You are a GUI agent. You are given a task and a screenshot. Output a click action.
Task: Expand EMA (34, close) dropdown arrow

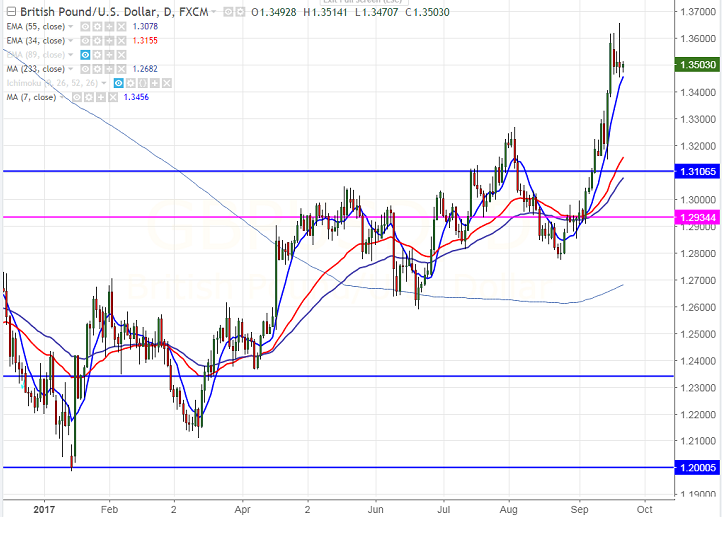click(x=71, y=41)
